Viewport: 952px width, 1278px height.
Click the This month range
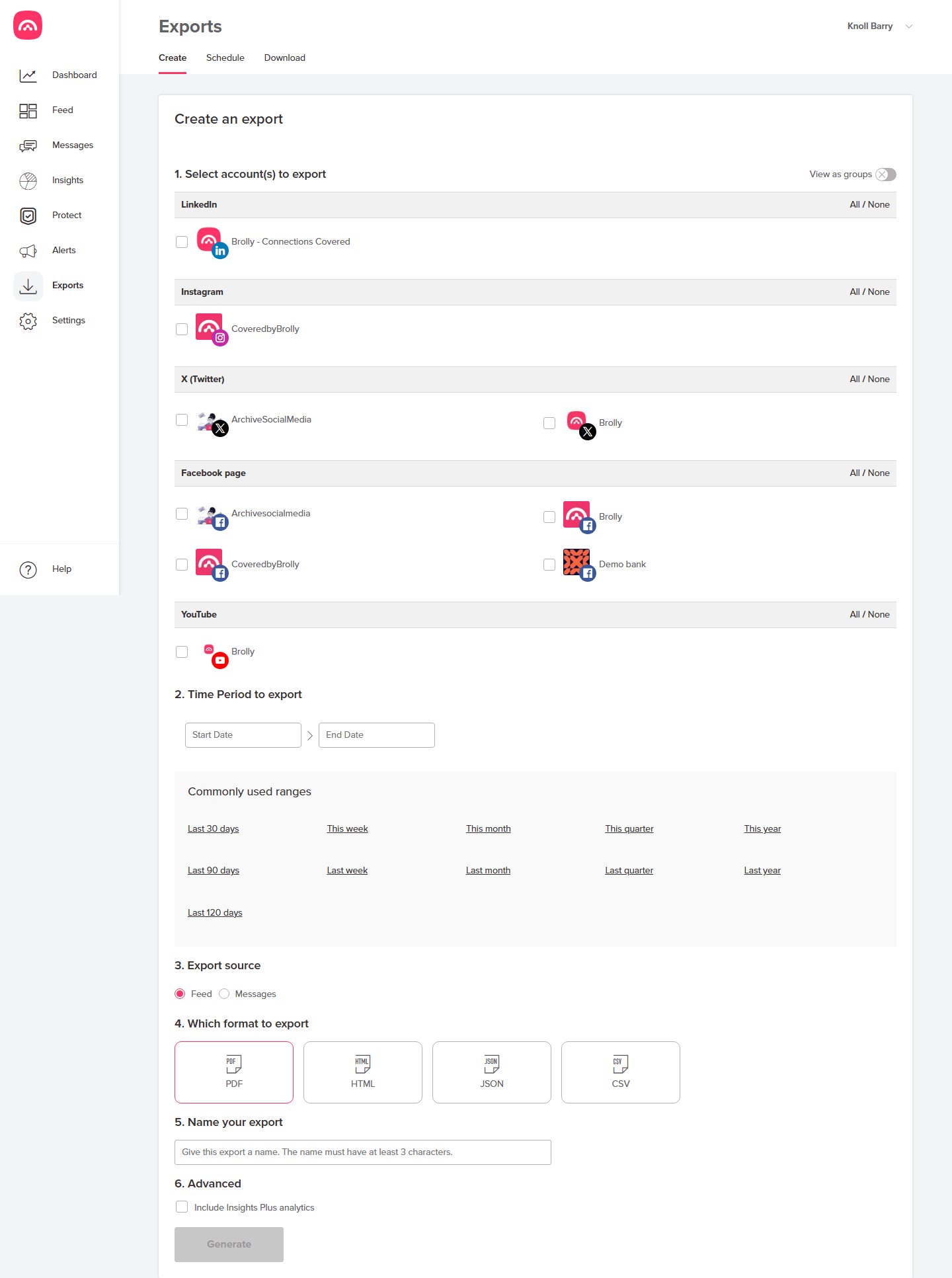tap(489, 829)
